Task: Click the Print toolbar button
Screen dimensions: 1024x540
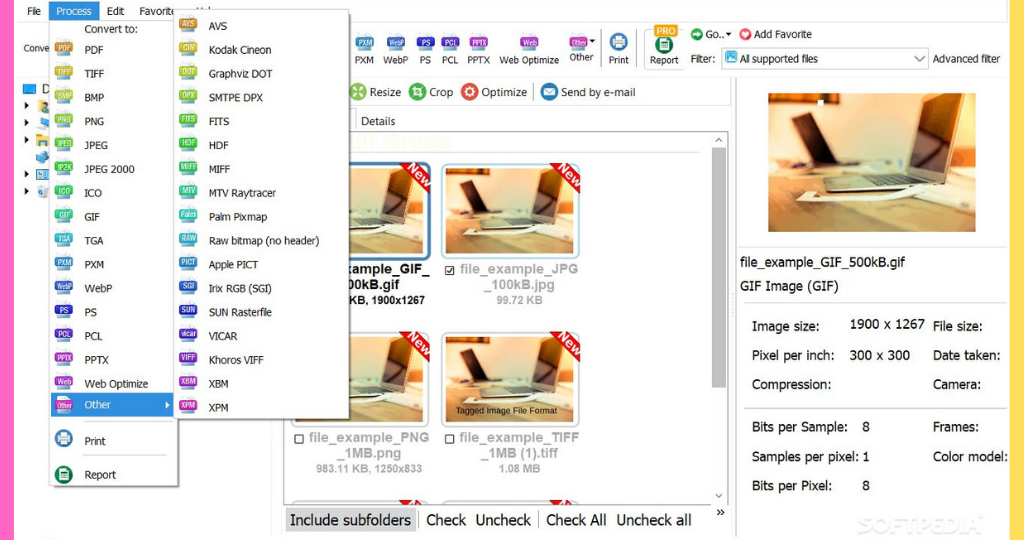Action: click(618, 50)
